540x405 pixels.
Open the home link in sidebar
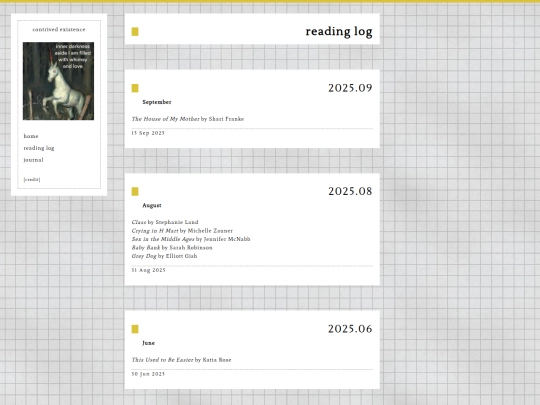pyautogui.click(x=31, y=136)
